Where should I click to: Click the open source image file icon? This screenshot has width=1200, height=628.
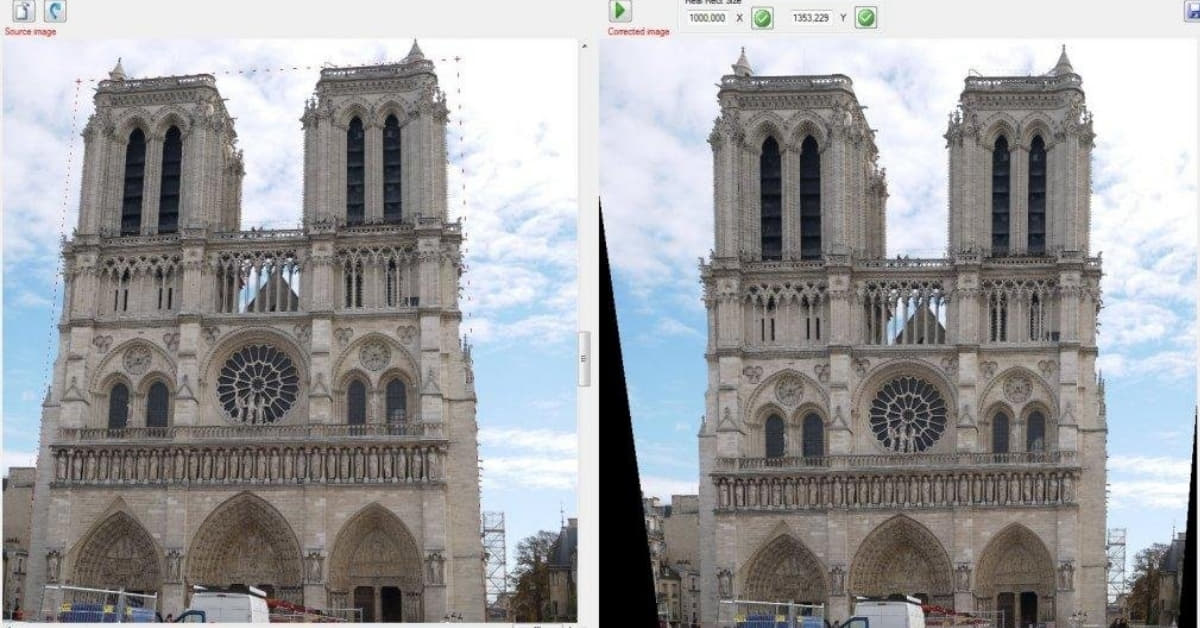[23, 11]
